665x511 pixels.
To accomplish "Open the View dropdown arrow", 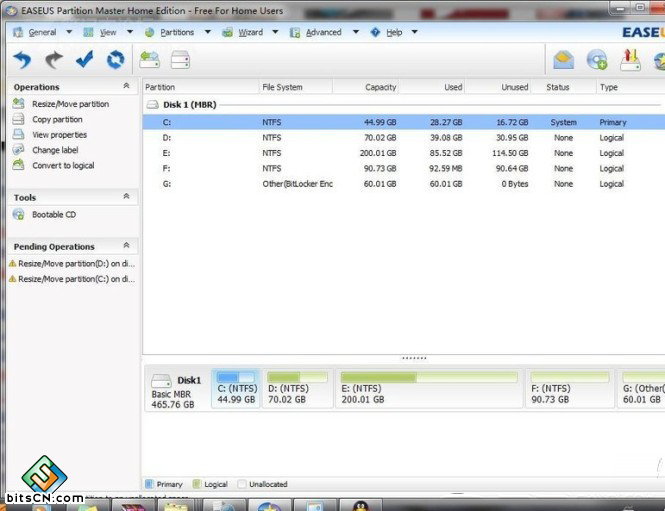I will click(130, 32).
